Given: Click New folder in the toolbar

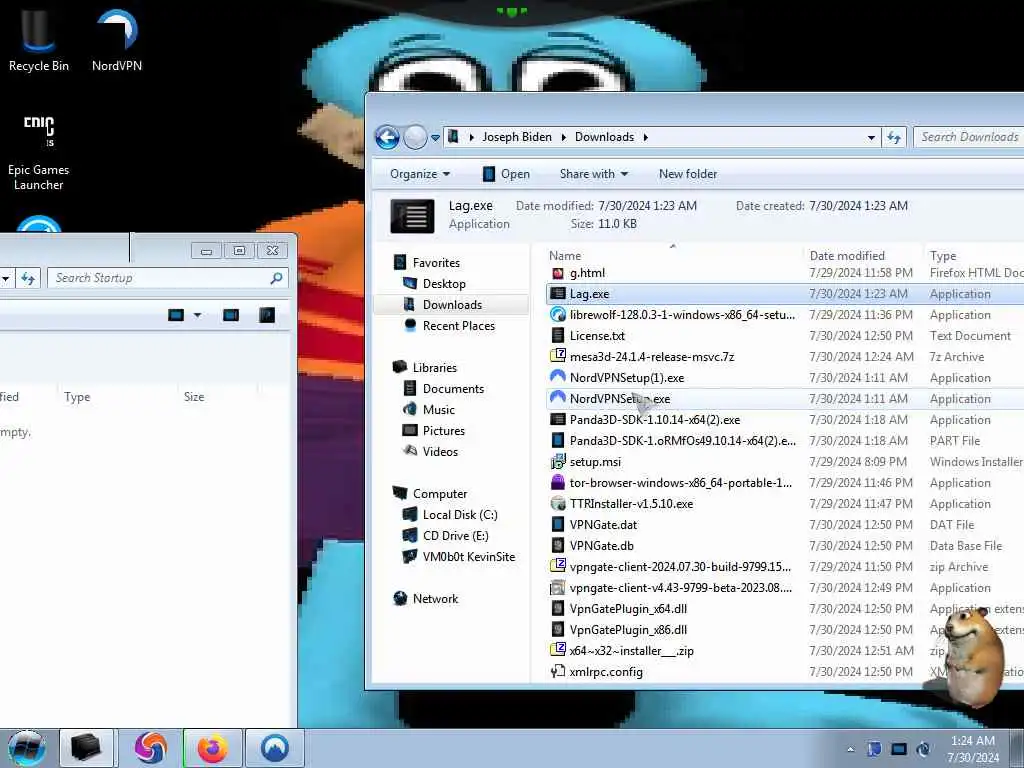Looking at the screenshot, I should click(688, 174).
